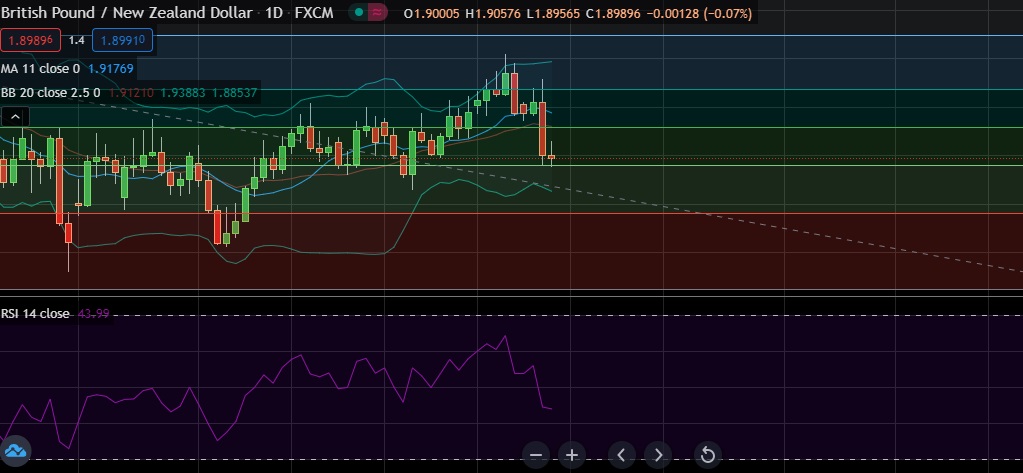Click the blue buy price 1.89910
Viewport: 1023px width, 473px height.
(x=119, y=40)
